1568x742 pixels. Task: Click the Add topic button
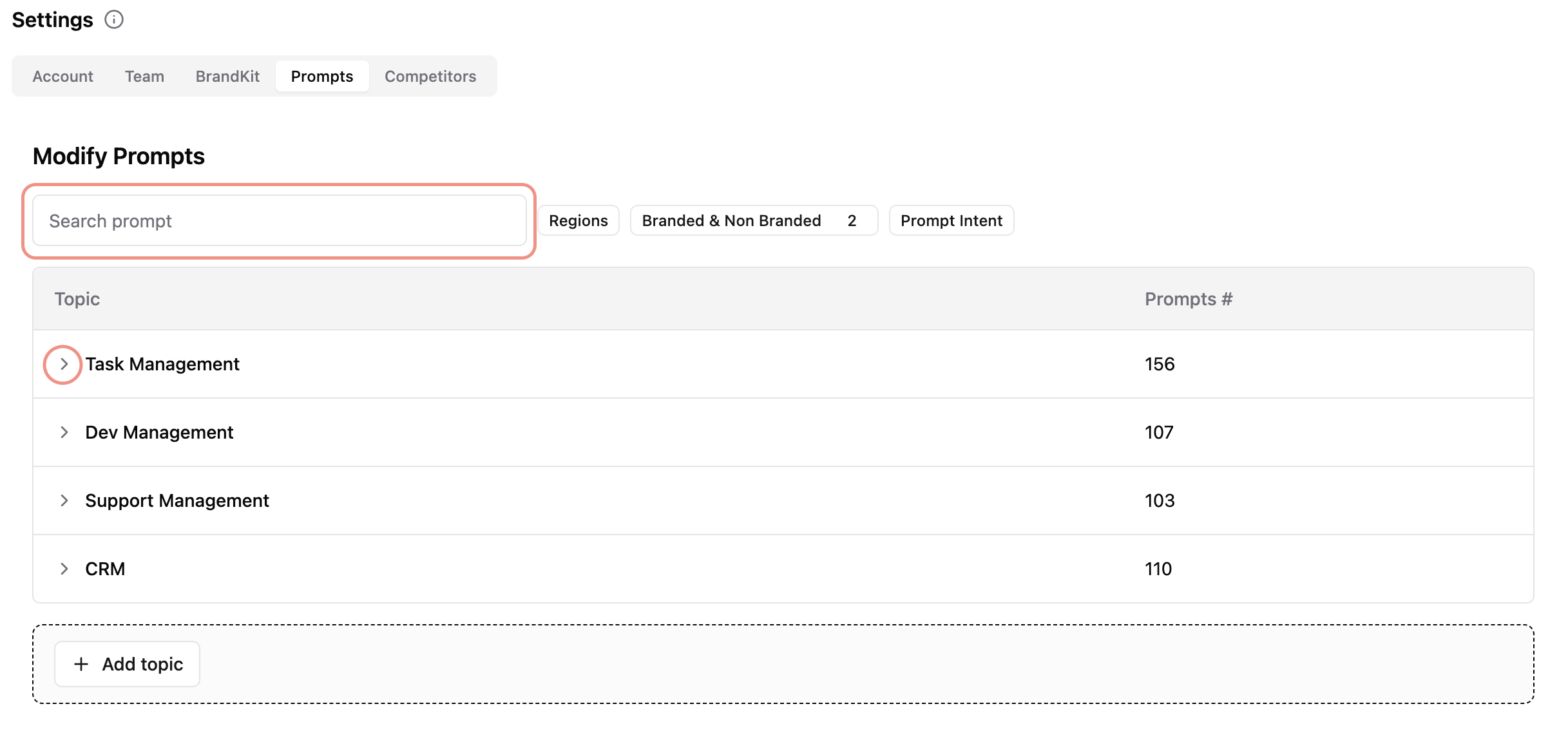coord(128,664)
